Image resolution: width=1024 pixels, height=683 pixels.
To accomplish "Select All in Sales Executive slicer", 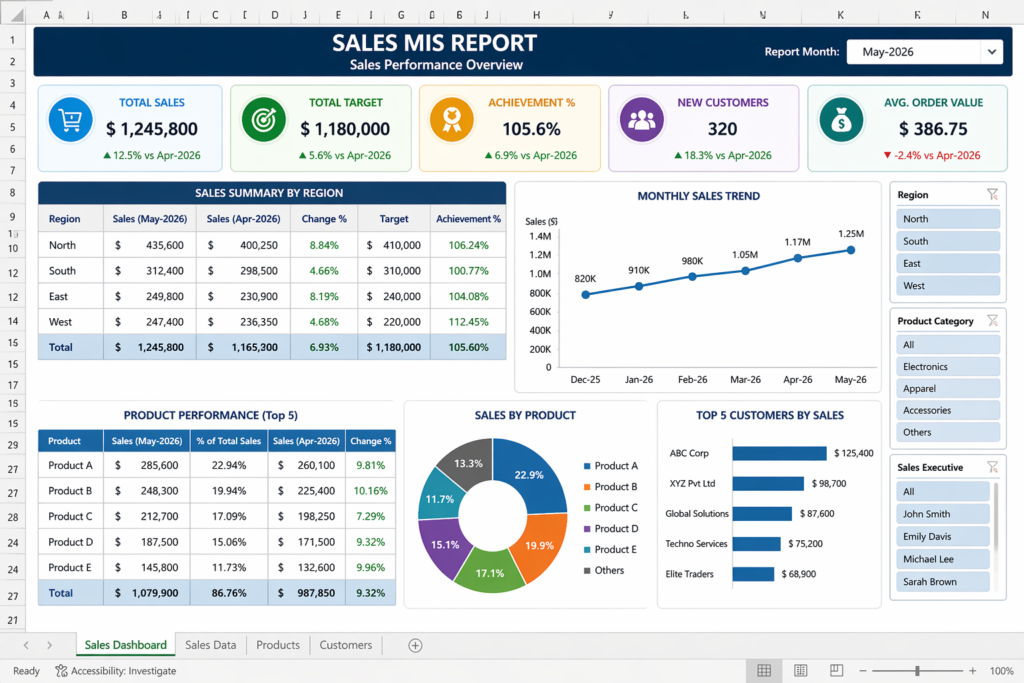I will pyautogui.click(x=943, y=491).
